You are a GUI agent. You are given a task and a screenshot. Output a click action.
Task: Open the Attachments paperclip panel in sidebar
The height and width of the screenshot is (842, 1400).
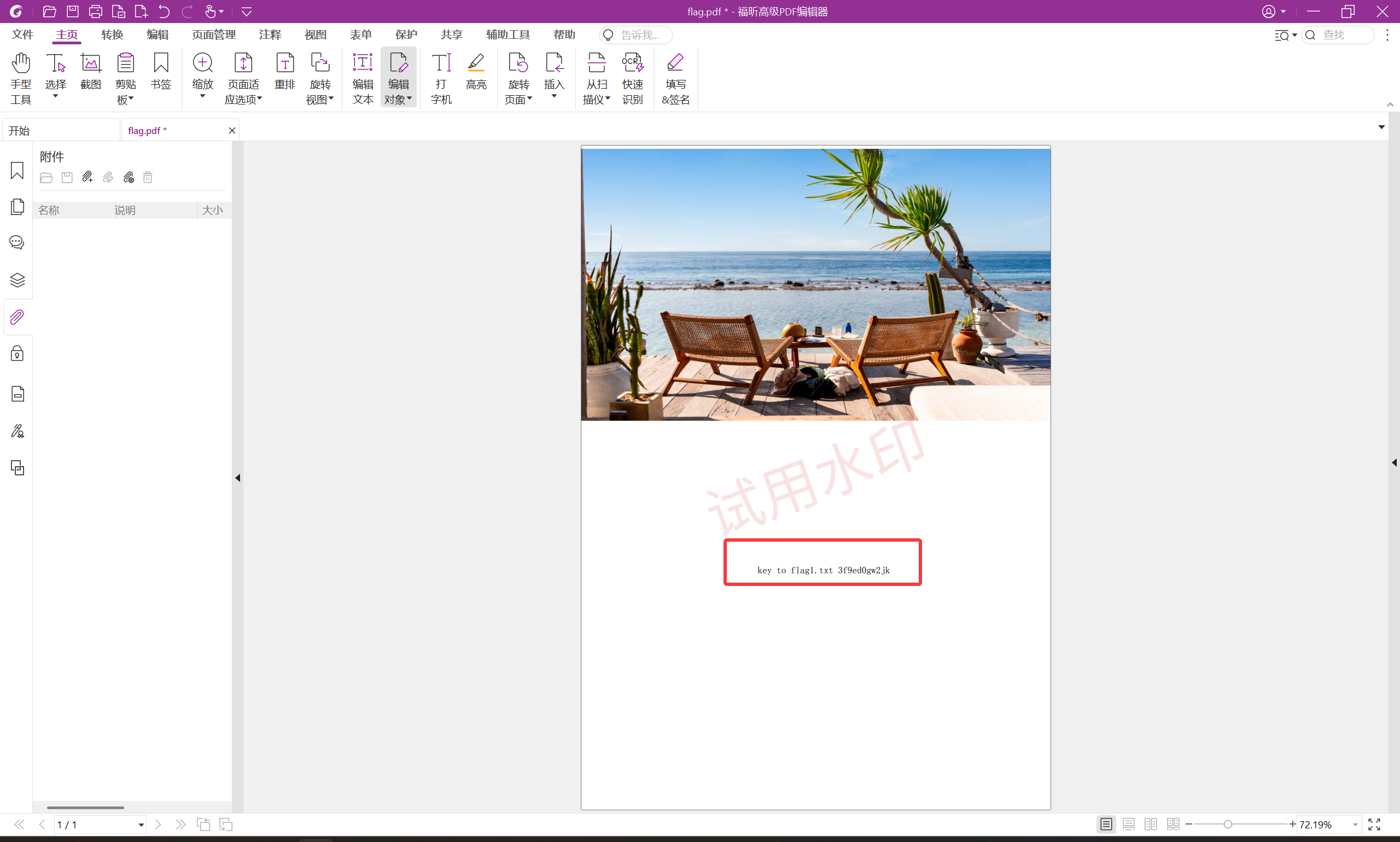[17, 317]
